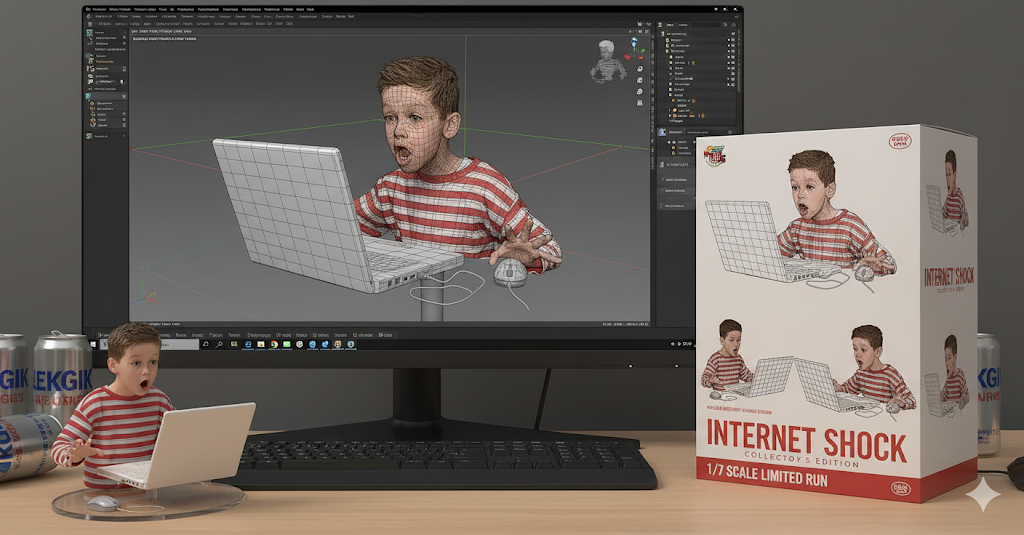Open the outliner filter funnel icon
The width and height of the screenshot is (1024, 535).
click(725, 25)
